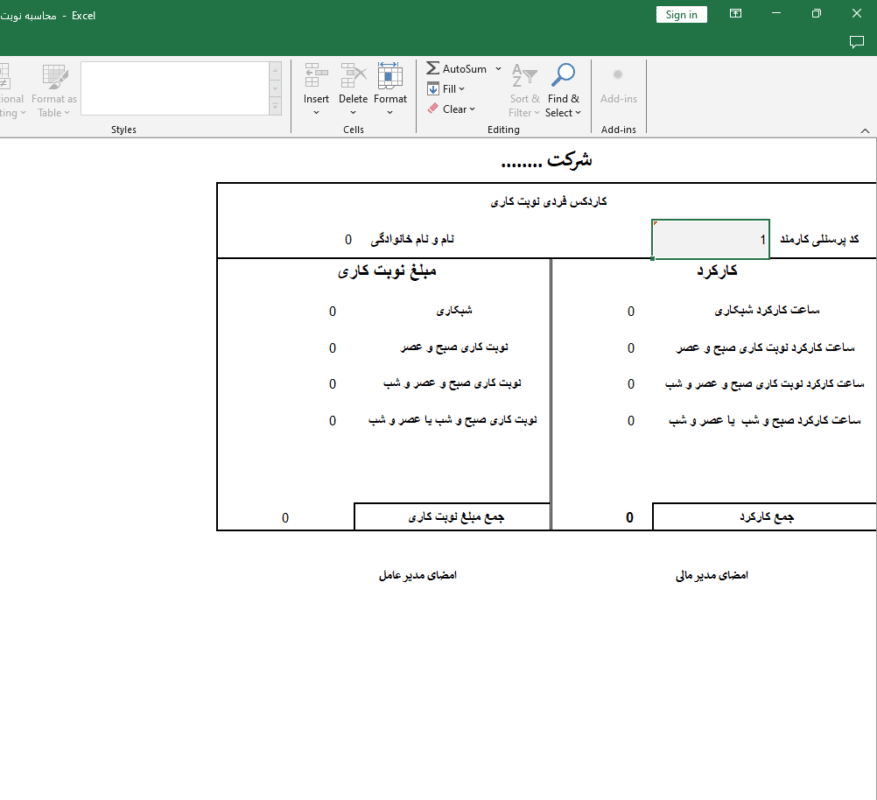Click the Format as Table icon

click(x=54, y=76)
